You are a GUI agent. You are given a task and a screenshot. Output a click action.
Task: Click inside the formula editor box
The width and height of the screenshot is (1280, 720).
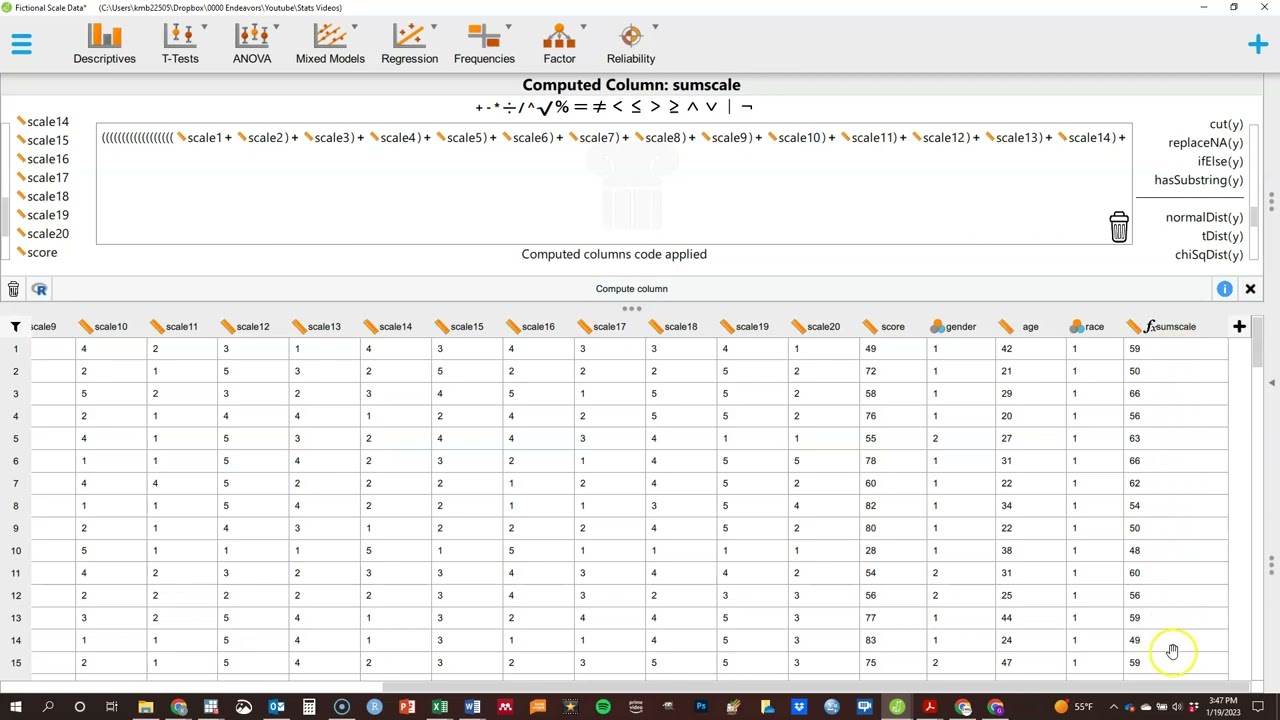614,184
